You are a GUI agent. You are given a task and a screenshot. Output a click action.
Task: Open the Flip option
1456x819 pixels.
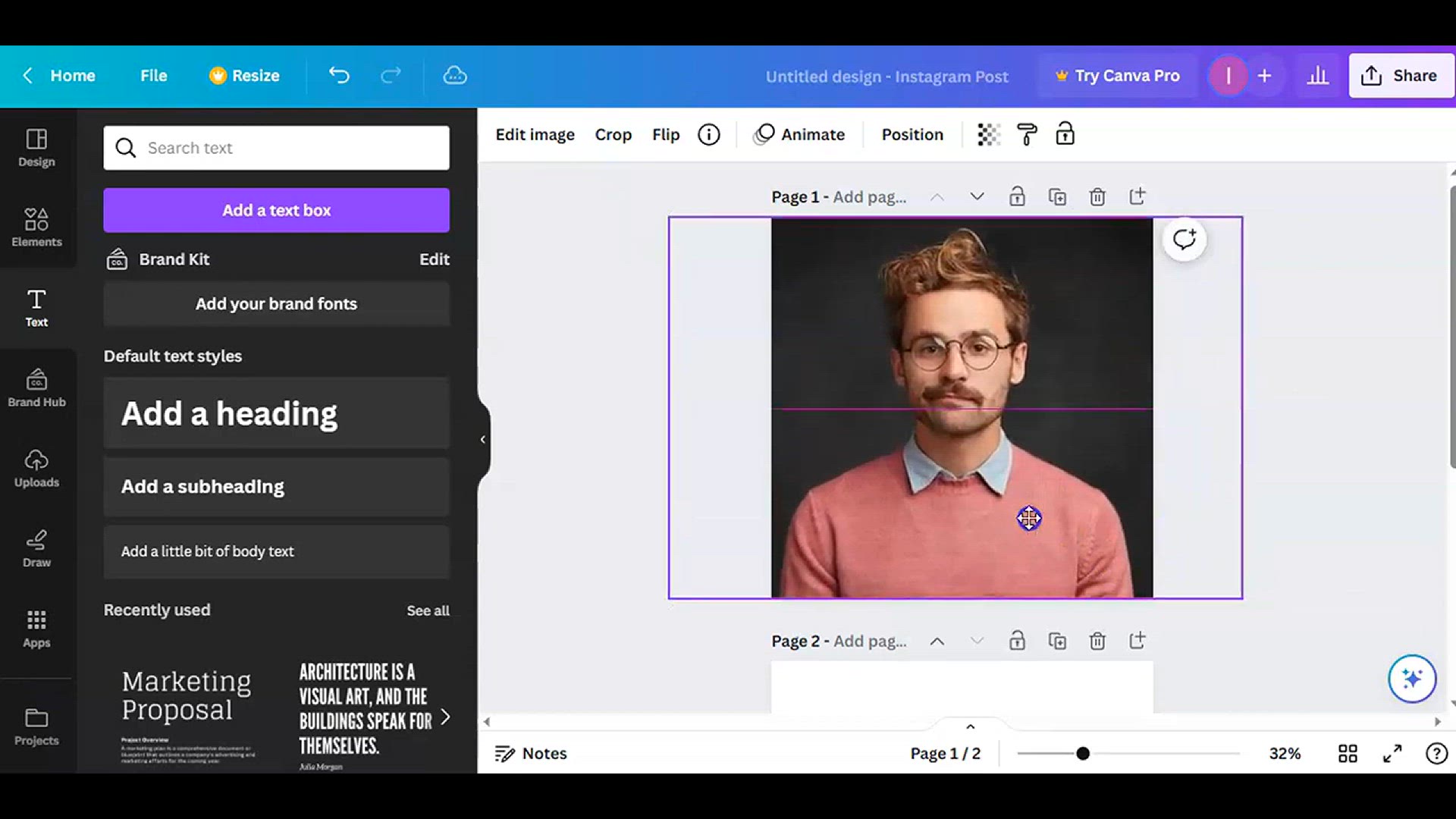click(666, 135)
